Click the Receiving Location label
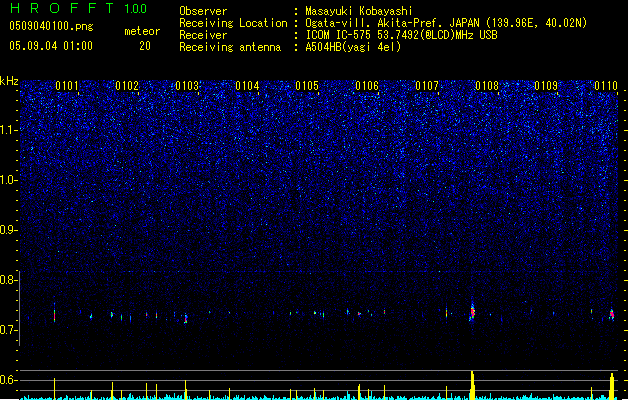This screenshot has width=629, height=400. click(233, 23)
